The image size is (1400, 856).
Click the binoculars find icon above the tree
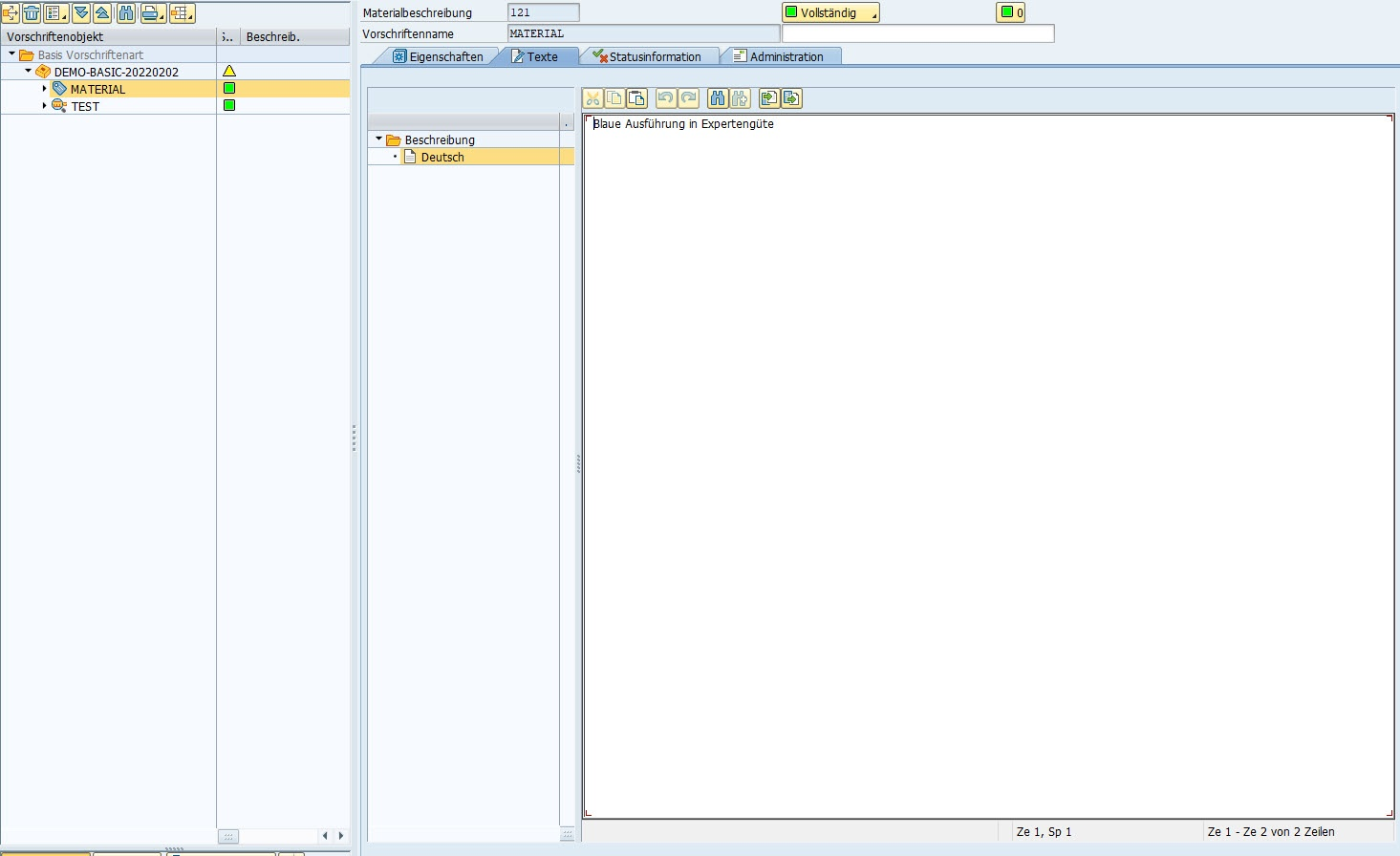click(126, 13)
